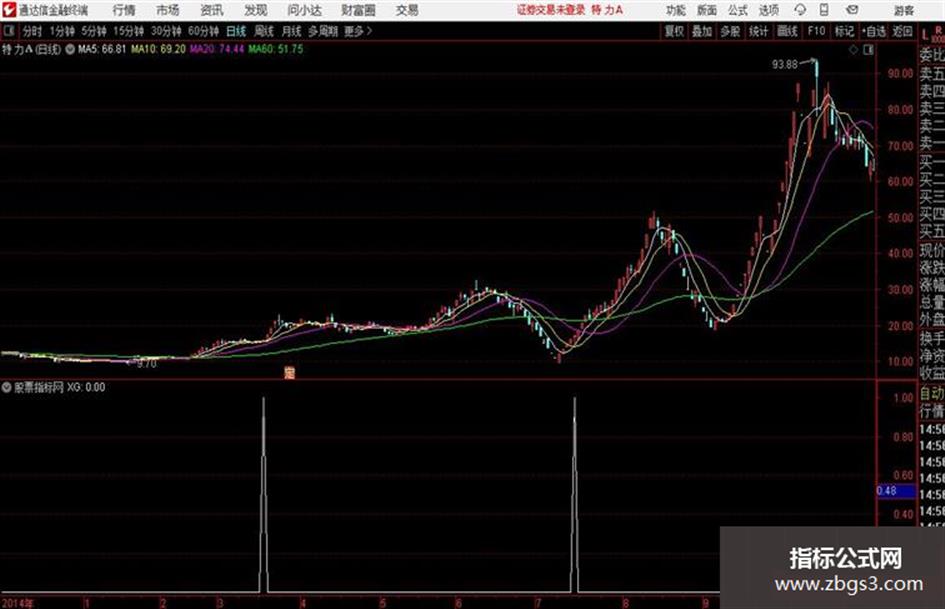Expand the dropdown beside 股票指标网 indicator
945x609 pixels.
pos(7,387)
